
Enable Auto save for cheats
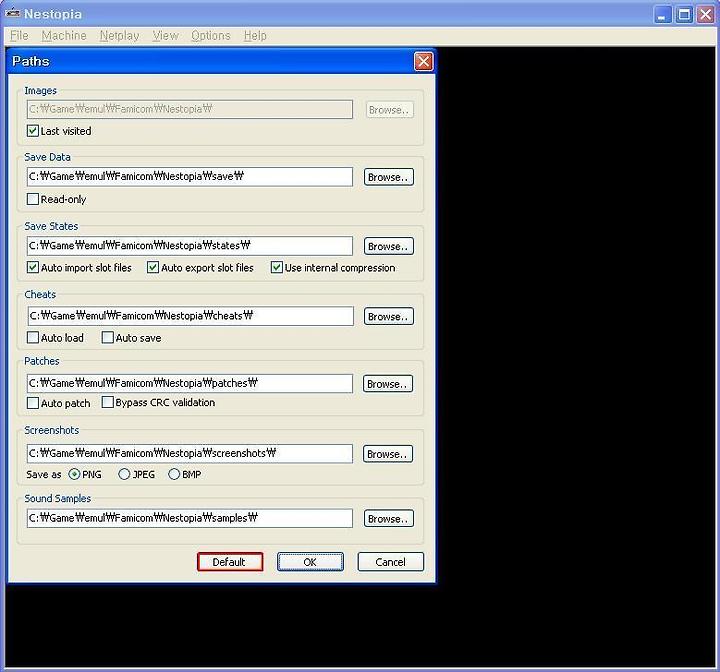(x=107, y=338)
